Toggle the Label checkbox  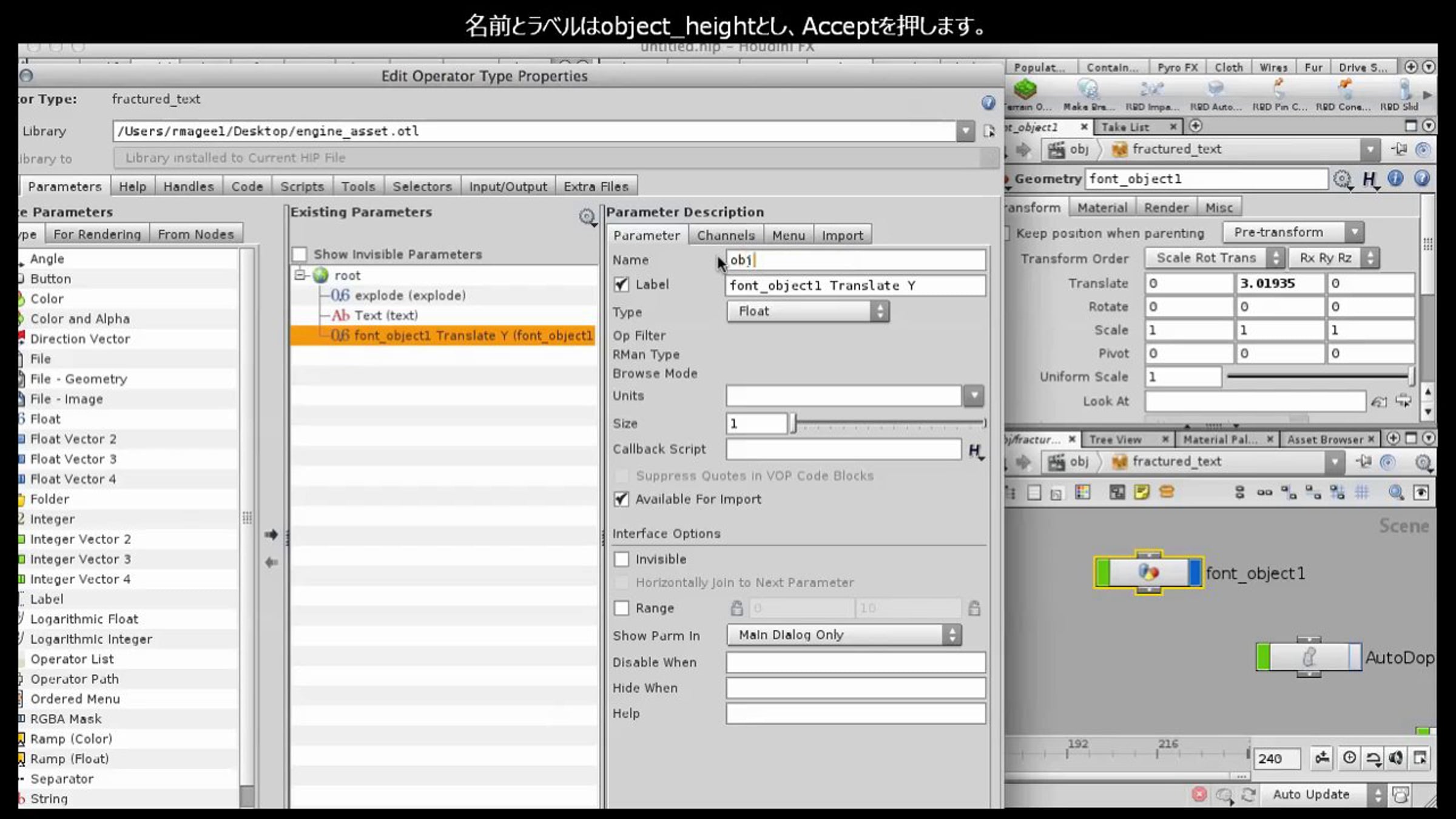tap(621, 285)
